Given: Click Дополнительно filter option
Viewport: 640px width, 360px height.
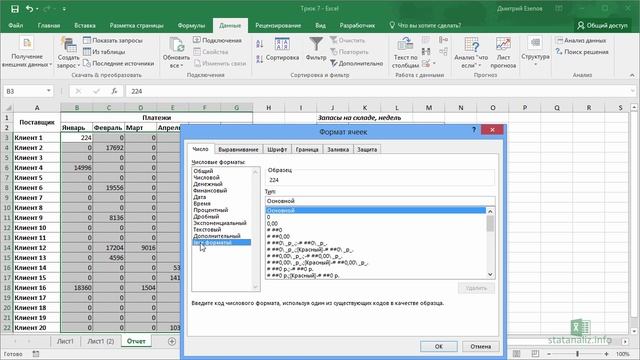Looking at the screenshot, I should 357,63.
